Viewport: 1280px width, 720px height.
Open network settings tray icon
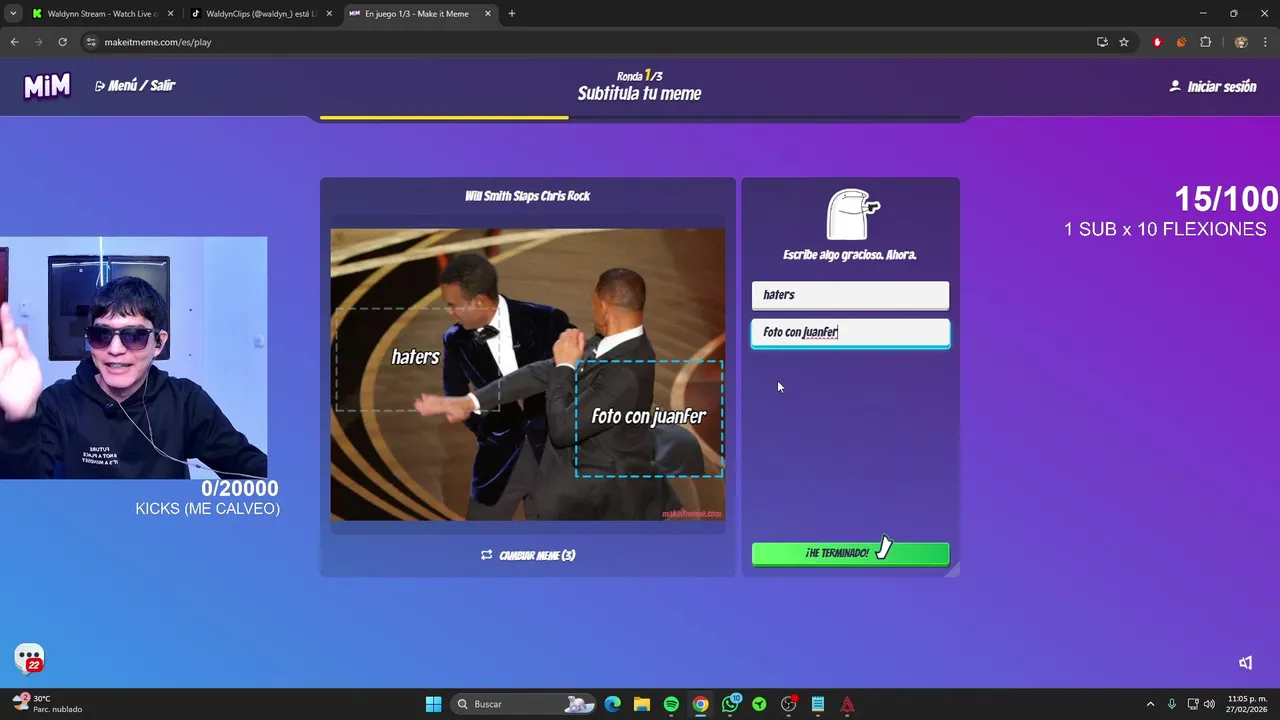[1193, 704]
